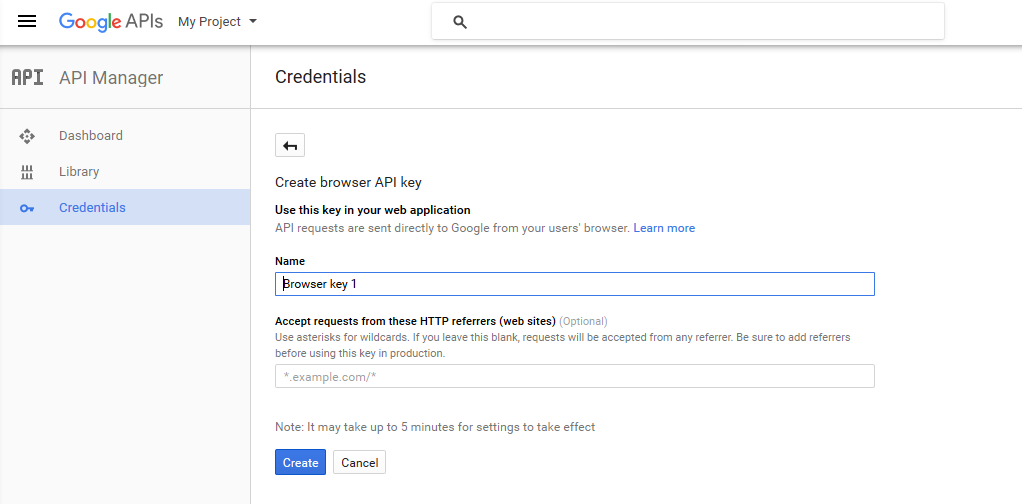Click the Library sidebar icon
Viewport: 1022px width, 504px height.
click(27, 172)
